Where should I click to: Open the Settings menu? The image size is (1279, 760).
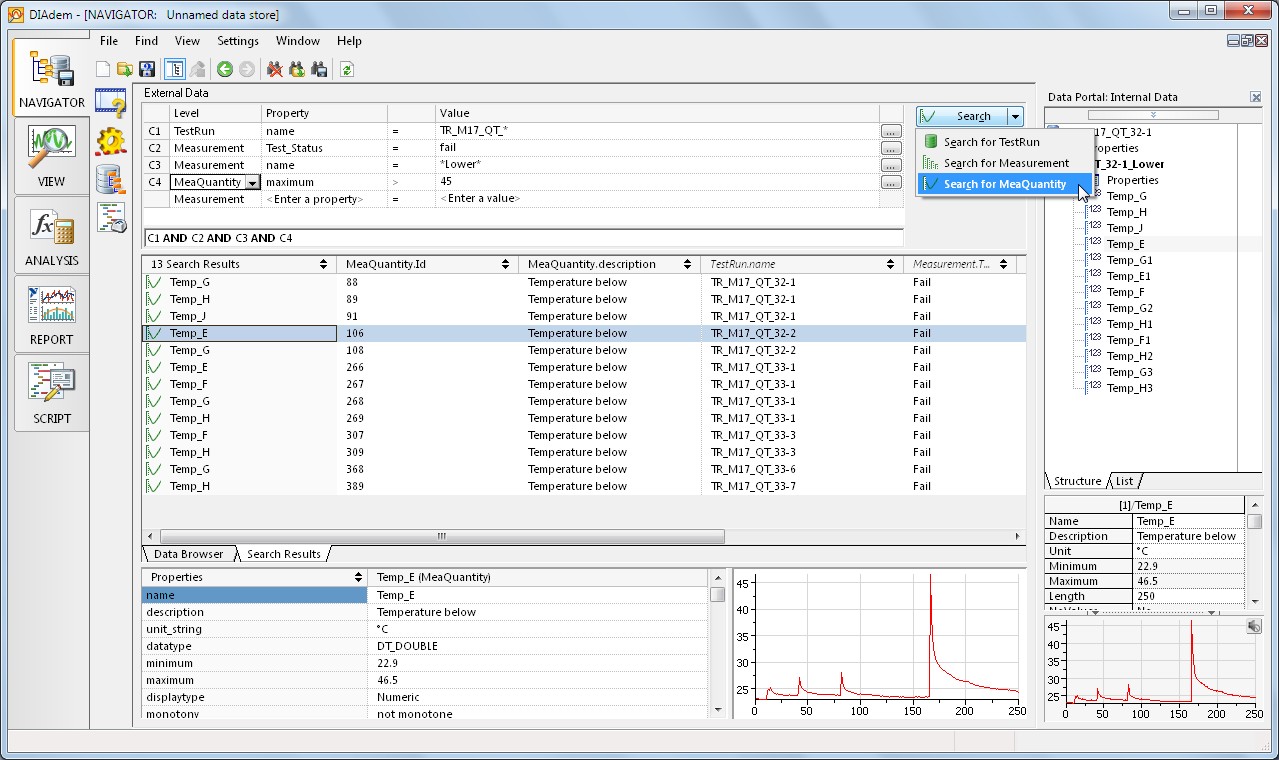[238, 41]
